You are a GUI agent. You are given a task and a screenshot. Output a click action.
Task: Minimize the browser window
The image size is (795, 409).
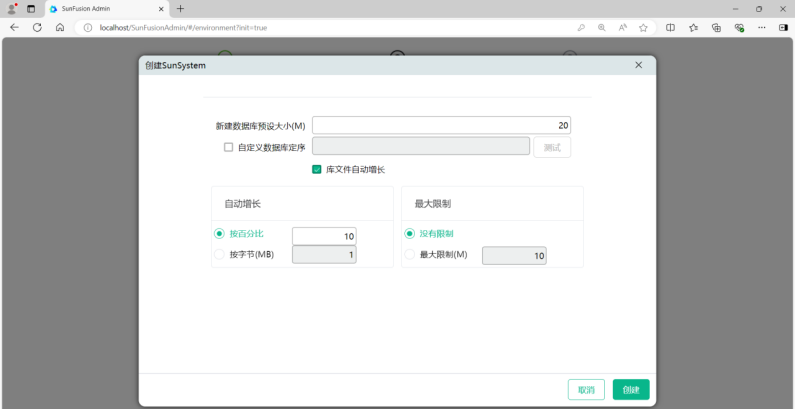736,9
